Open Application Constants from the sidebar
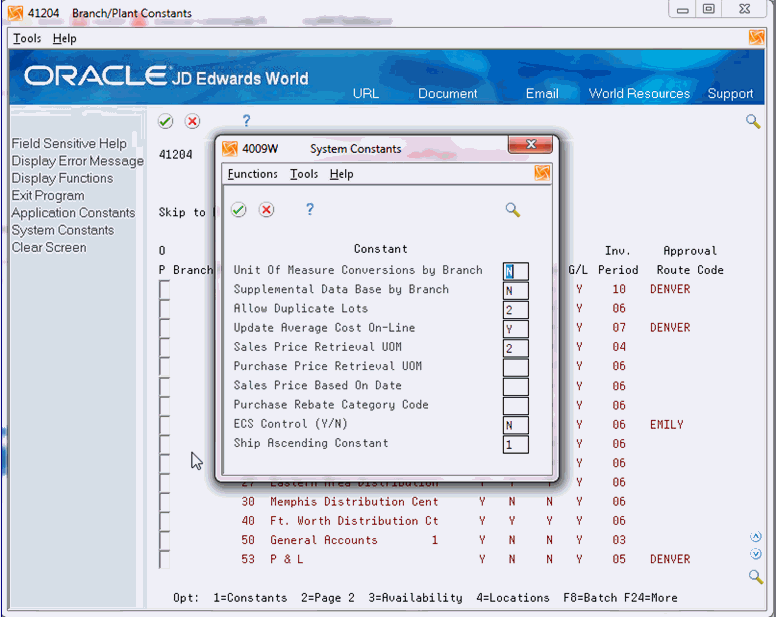 (x=73, y=213)
